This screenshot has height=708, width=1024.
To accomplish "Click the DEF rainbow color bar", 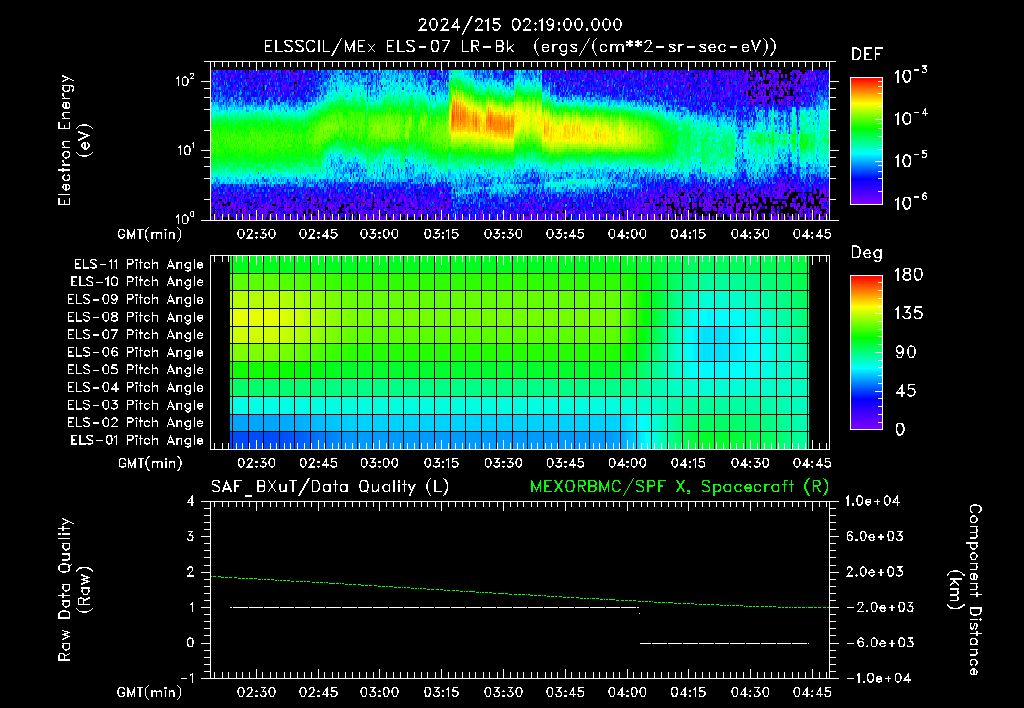I will click(x=866, y=140).
